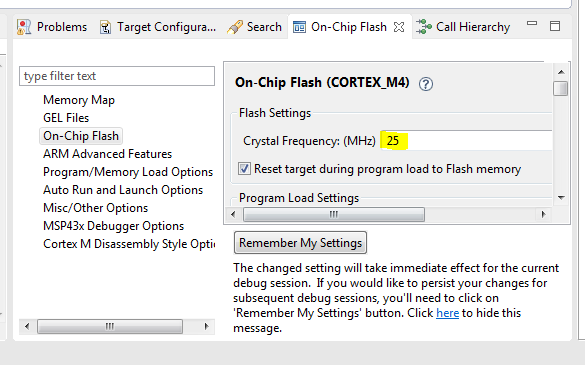Open the Call Hierarchy tab
This screenshot has height=365, width=585.
click(463, 27)
